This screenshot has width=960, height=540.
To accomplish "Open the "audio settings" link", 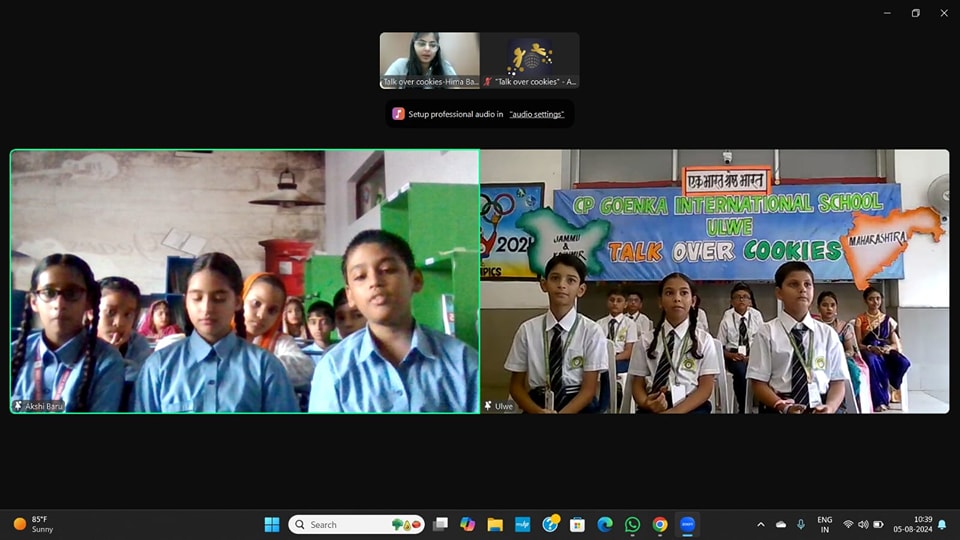I will [x=536, y=114].
